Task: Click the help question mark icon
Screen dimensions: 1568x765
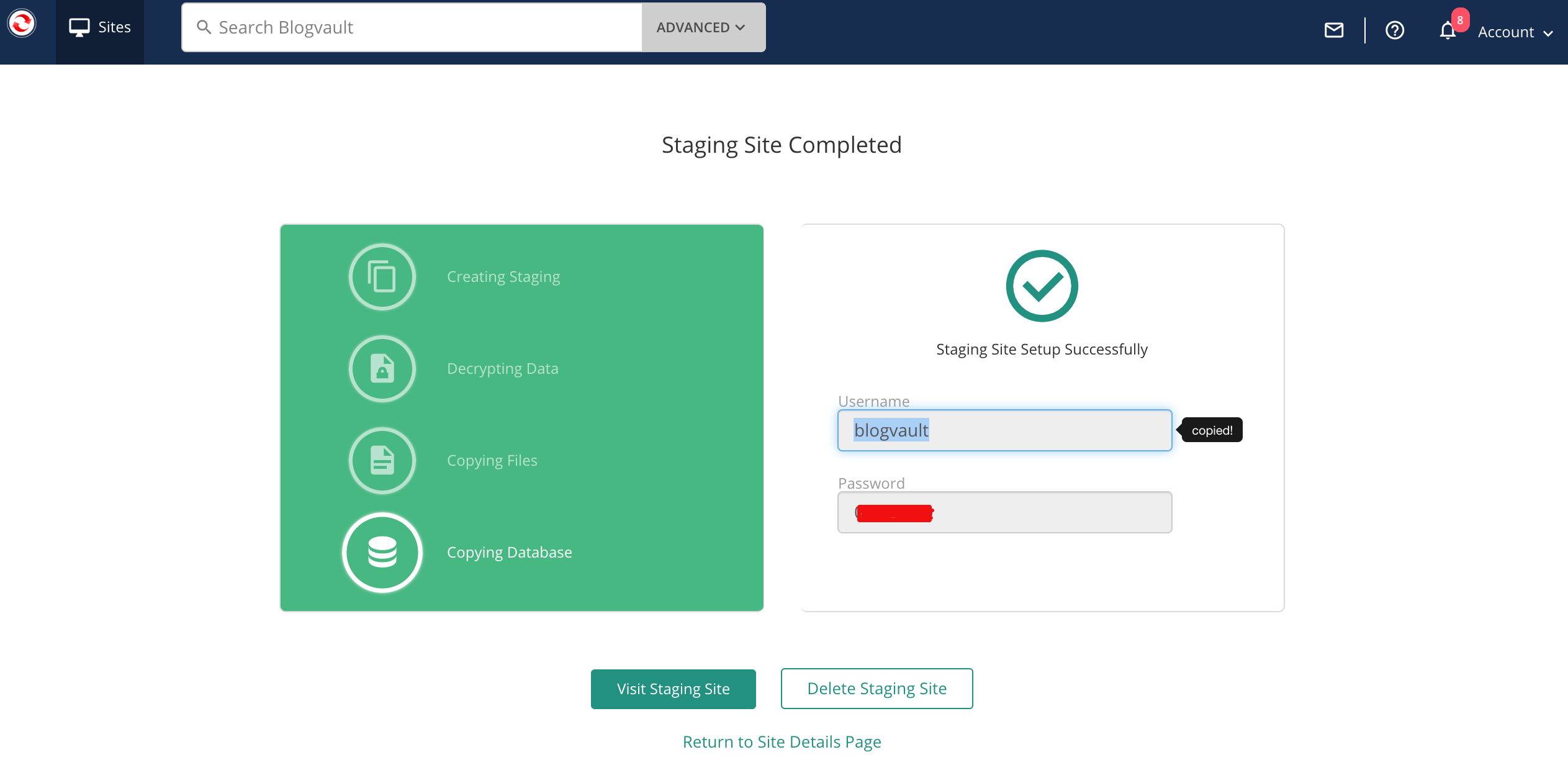Action: [x=1394, y=30]
